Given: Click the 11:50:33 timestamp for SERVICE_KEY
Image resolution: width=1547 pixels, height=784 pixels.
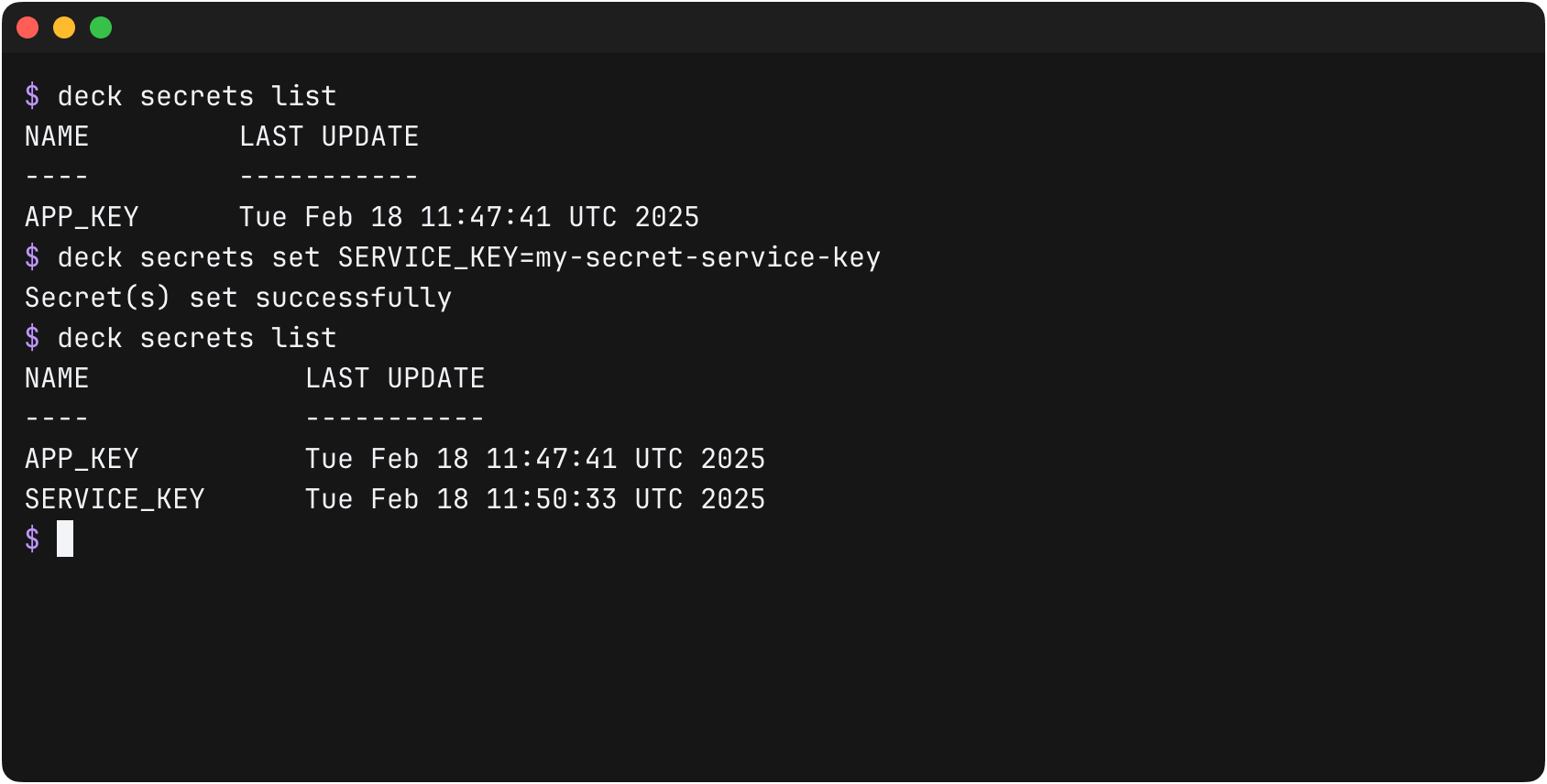Looking at the screenshot, I should pyautogui.click(x=551, y=499).
